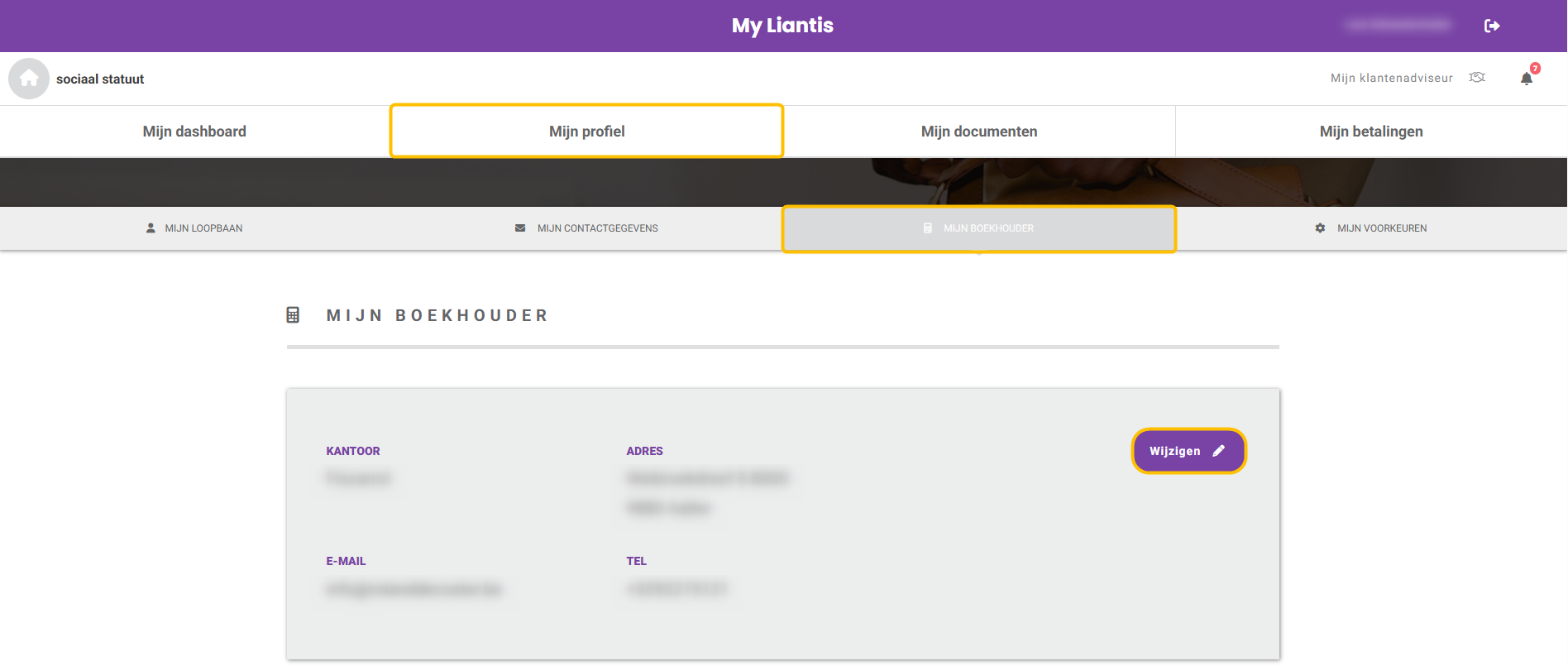
Task: Click calculator icon beside Mijn Boekhouder heading
Action: coord(293,315)
